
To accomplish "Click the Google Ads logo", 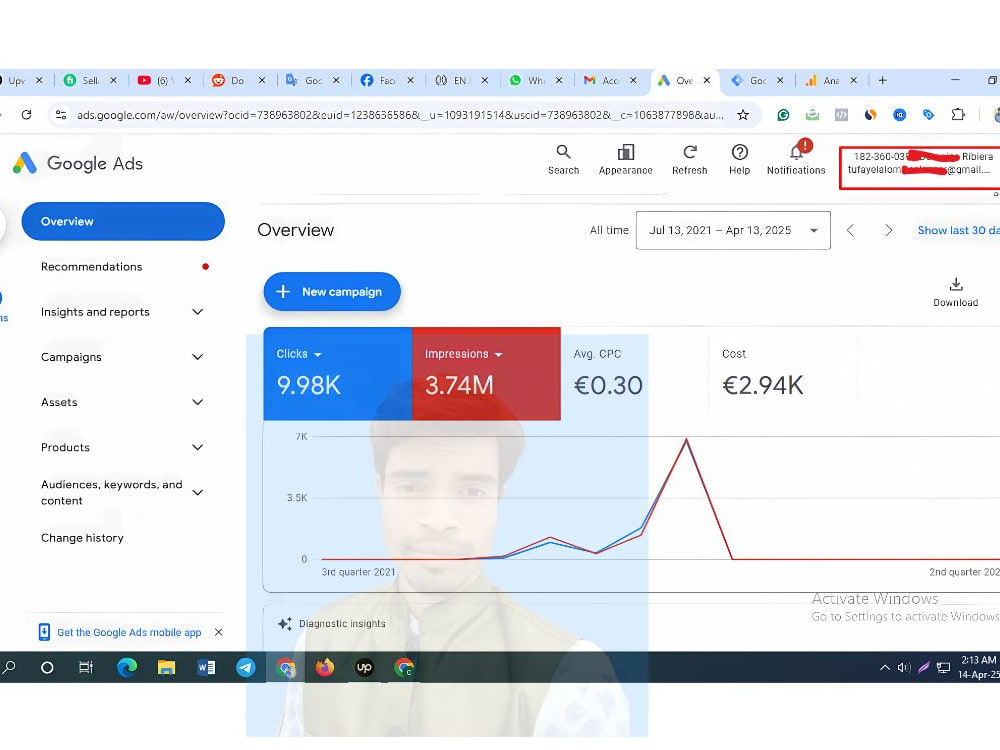I will coord(78,163).
